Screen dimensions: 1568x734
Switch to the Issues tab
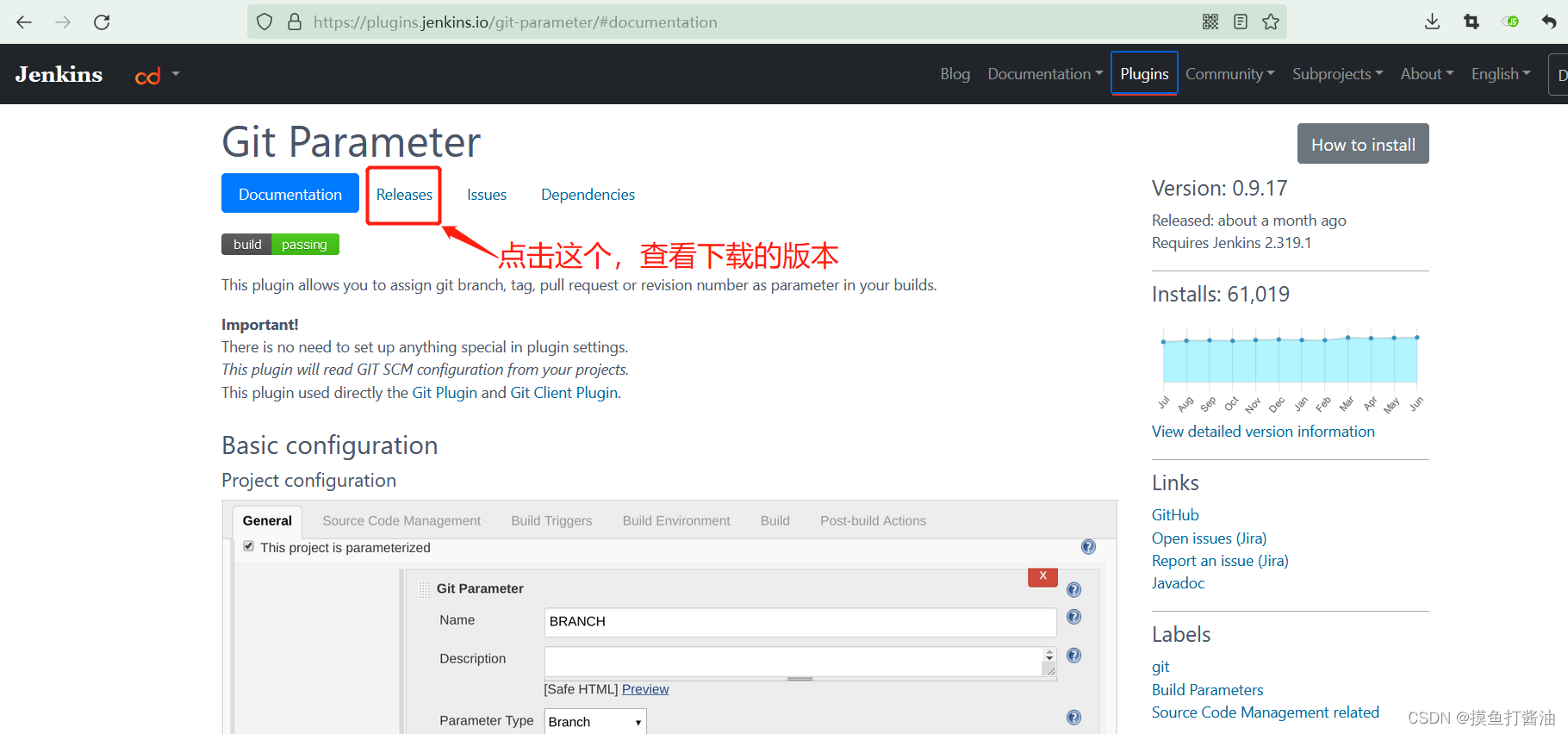[x=487, y=195]
